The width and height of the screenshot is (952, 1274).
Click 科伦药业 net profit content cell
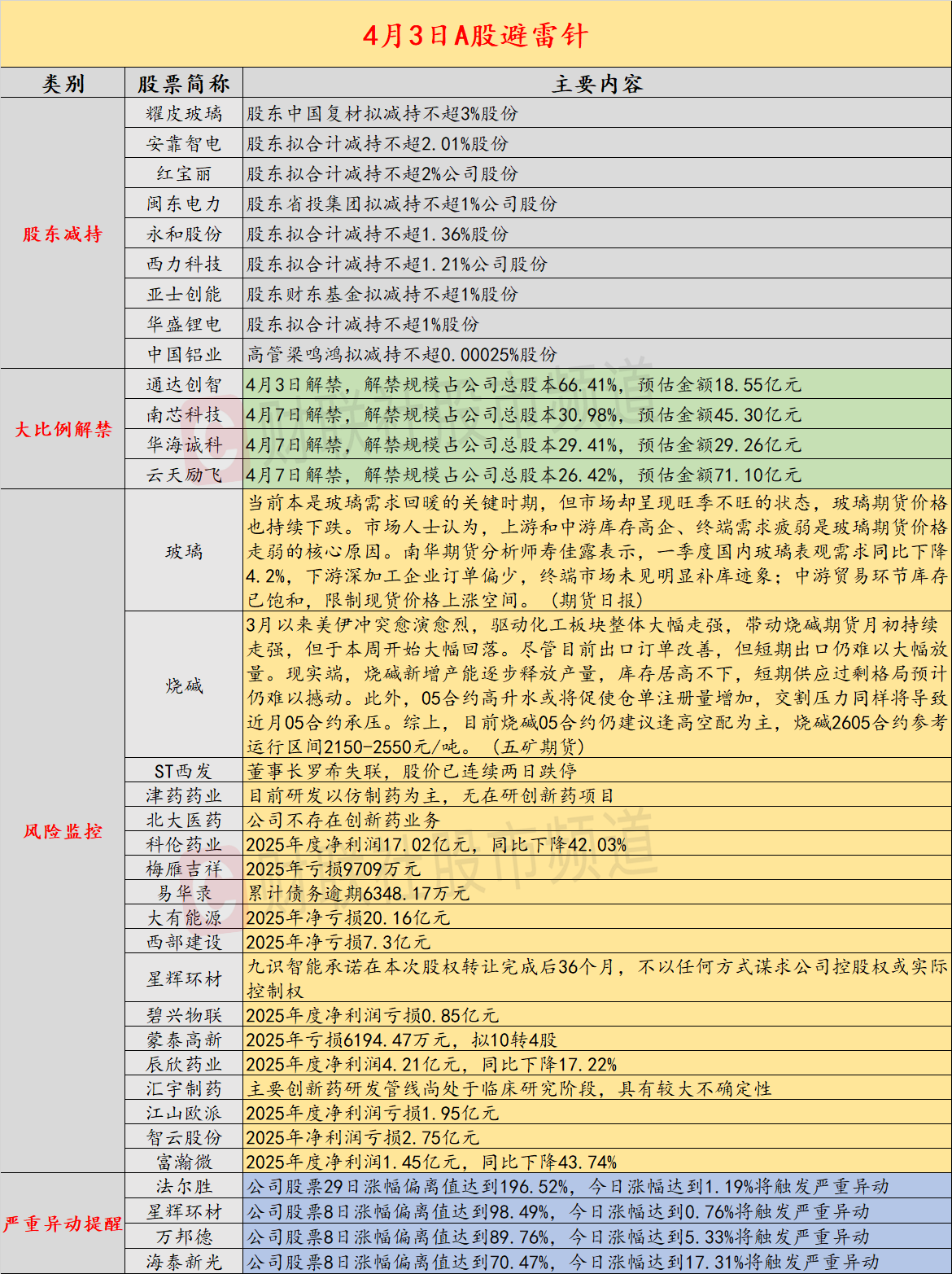(596, 845)
